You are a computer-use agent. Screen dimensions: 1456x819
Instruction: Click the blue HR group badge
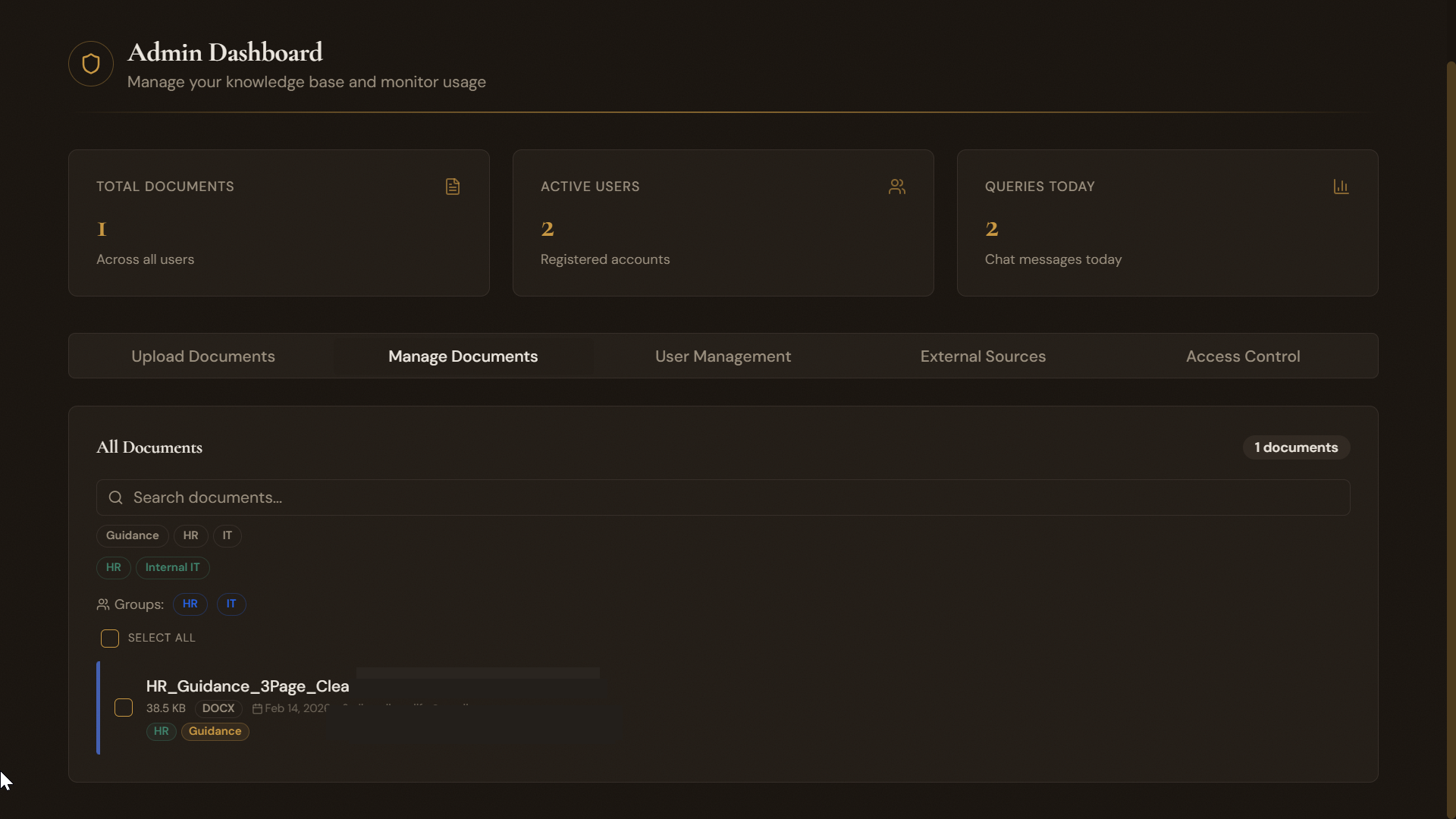click(x=190, y=604)
